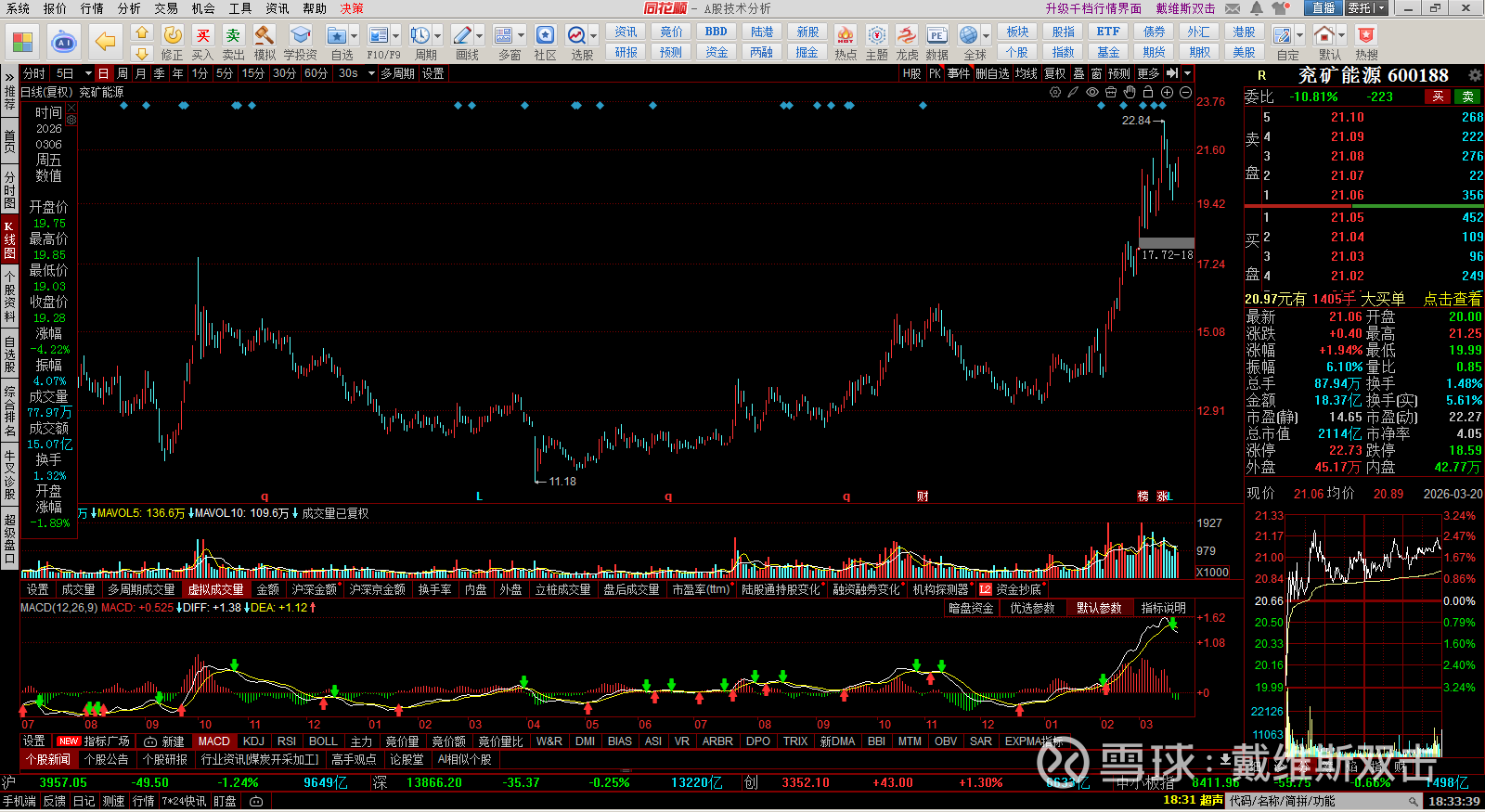The image size is (1485, 812).
Task: Open the 系统 menu
Action: tap(18, 8)
